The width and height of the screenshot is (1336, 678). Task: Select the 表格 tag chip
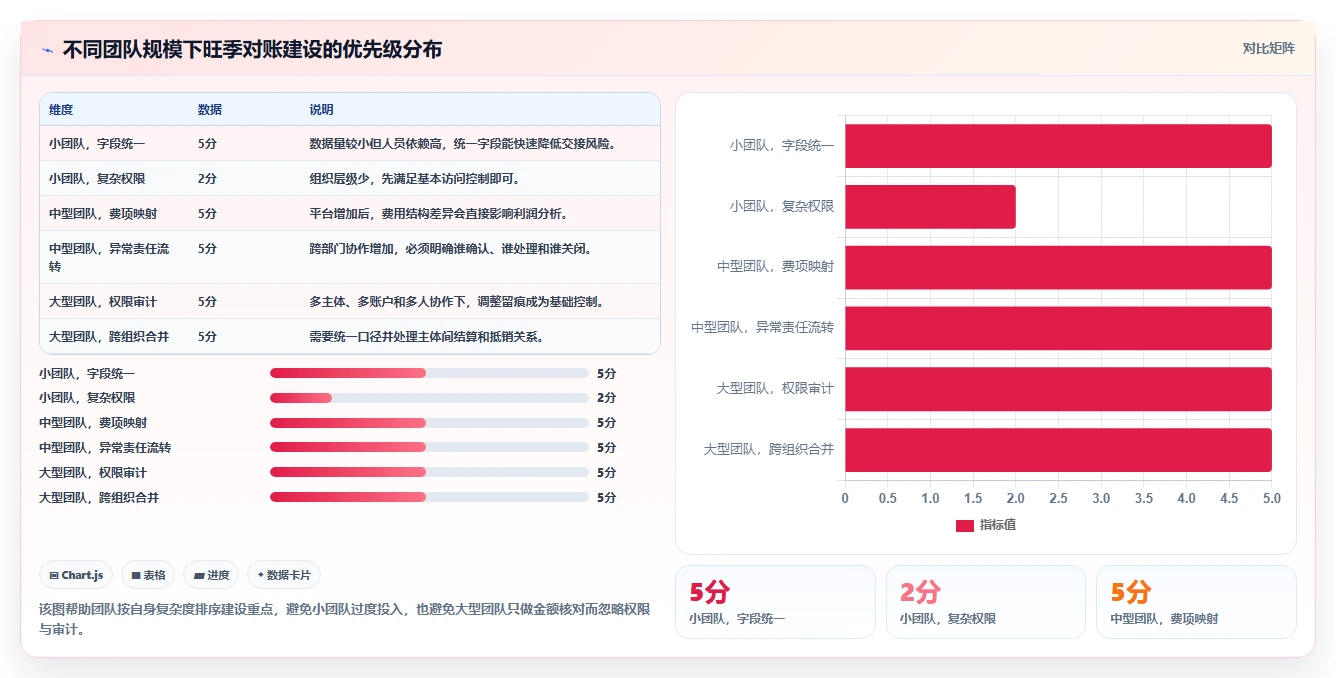[x=148, y=575]
